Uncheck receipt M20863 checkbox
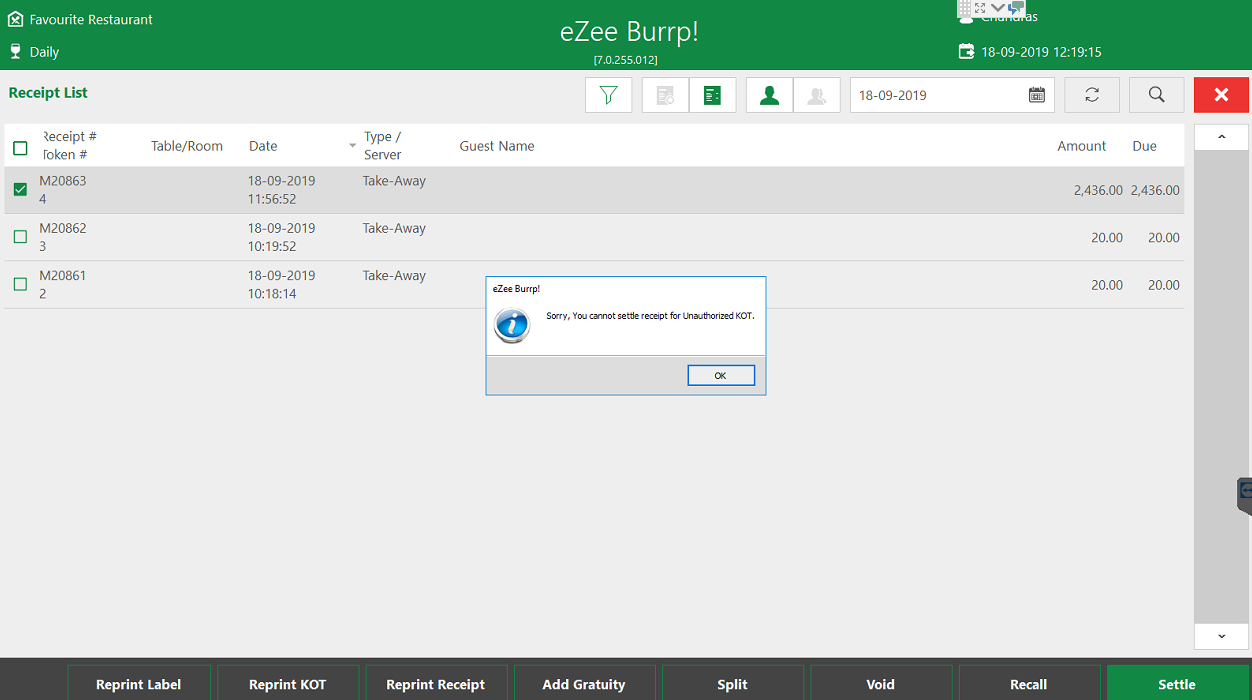 pyautogui.click(x=20, y=190)
